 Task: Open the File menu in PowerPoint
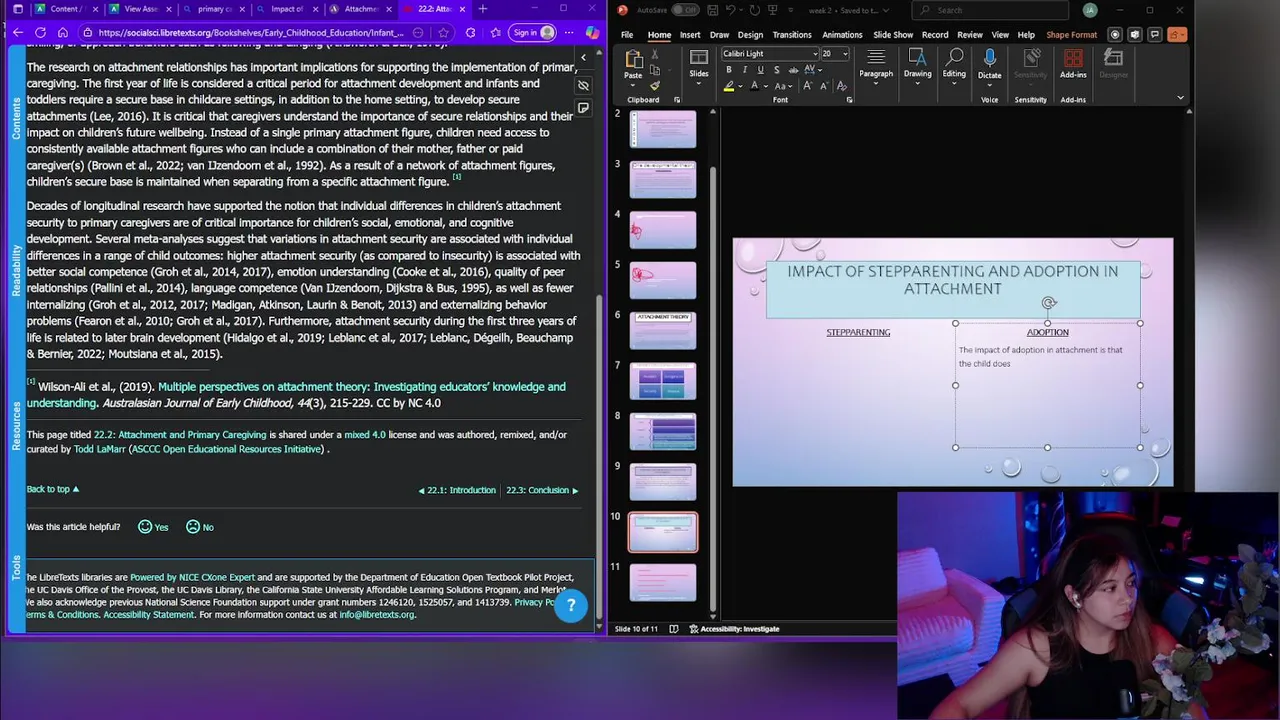pyautogui.click(x=627, y=35)
